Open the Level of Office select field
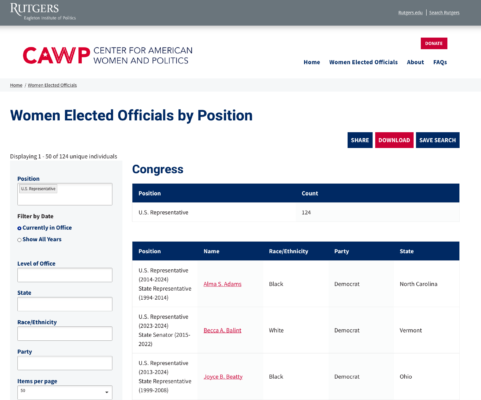 click(65, 275)
